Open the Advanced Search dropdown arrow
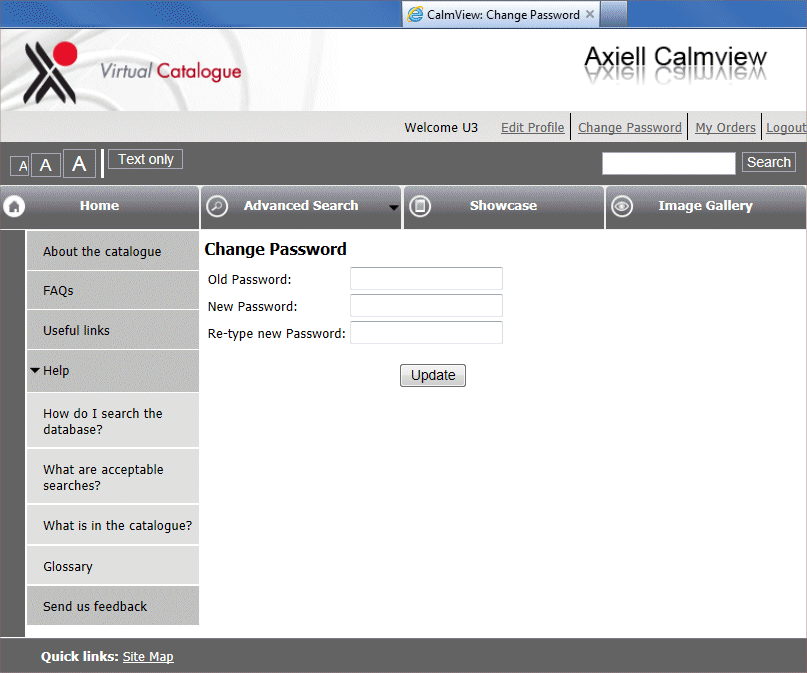The width and height of the screenshot is (807, 673). click(393, 207)
